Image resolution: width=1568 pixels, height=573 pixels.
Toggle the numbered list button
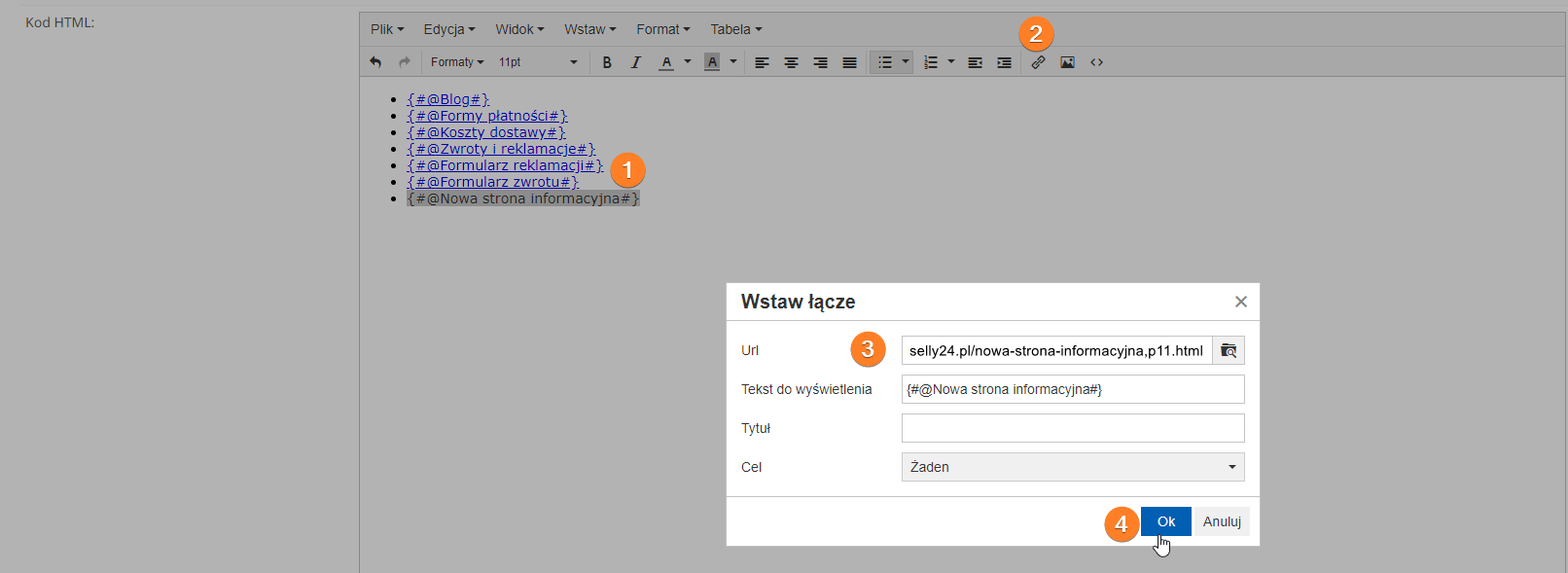click(930, 62)
